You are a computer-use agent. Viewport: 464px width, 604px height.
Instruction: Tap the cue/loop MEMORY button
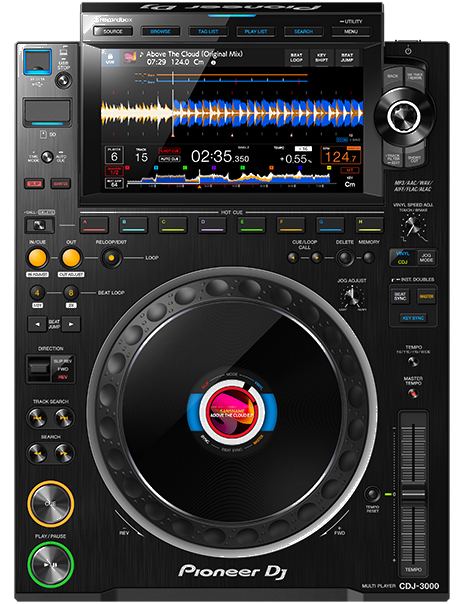[369, 257]
